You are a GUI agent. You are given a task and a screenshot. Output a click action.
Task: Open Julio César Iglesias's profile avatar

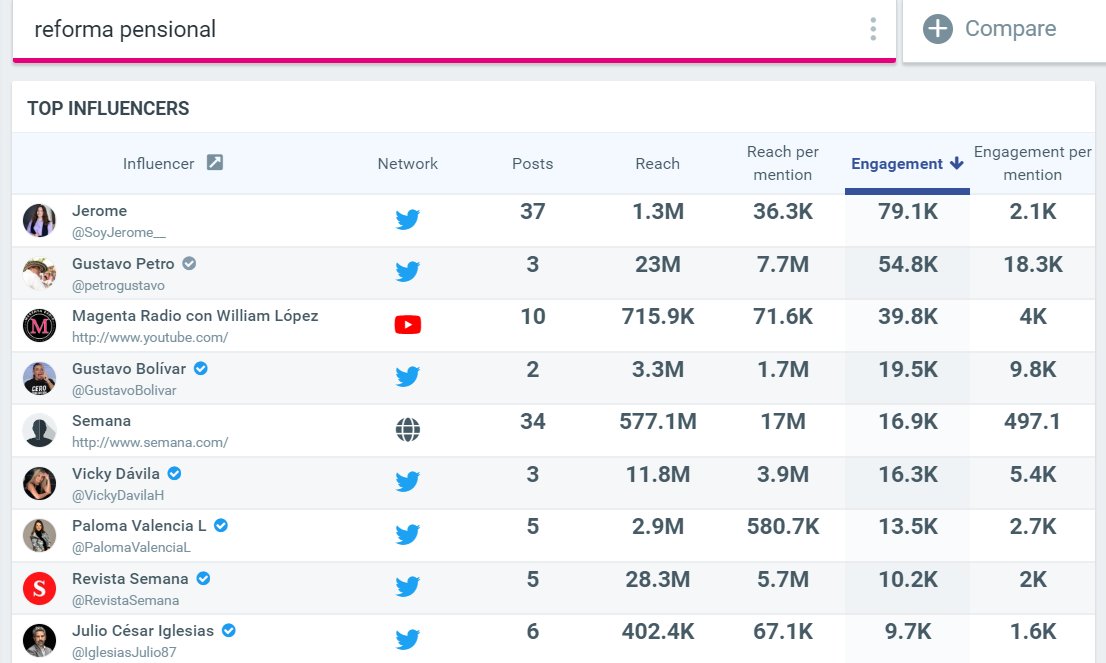(40, 640)
